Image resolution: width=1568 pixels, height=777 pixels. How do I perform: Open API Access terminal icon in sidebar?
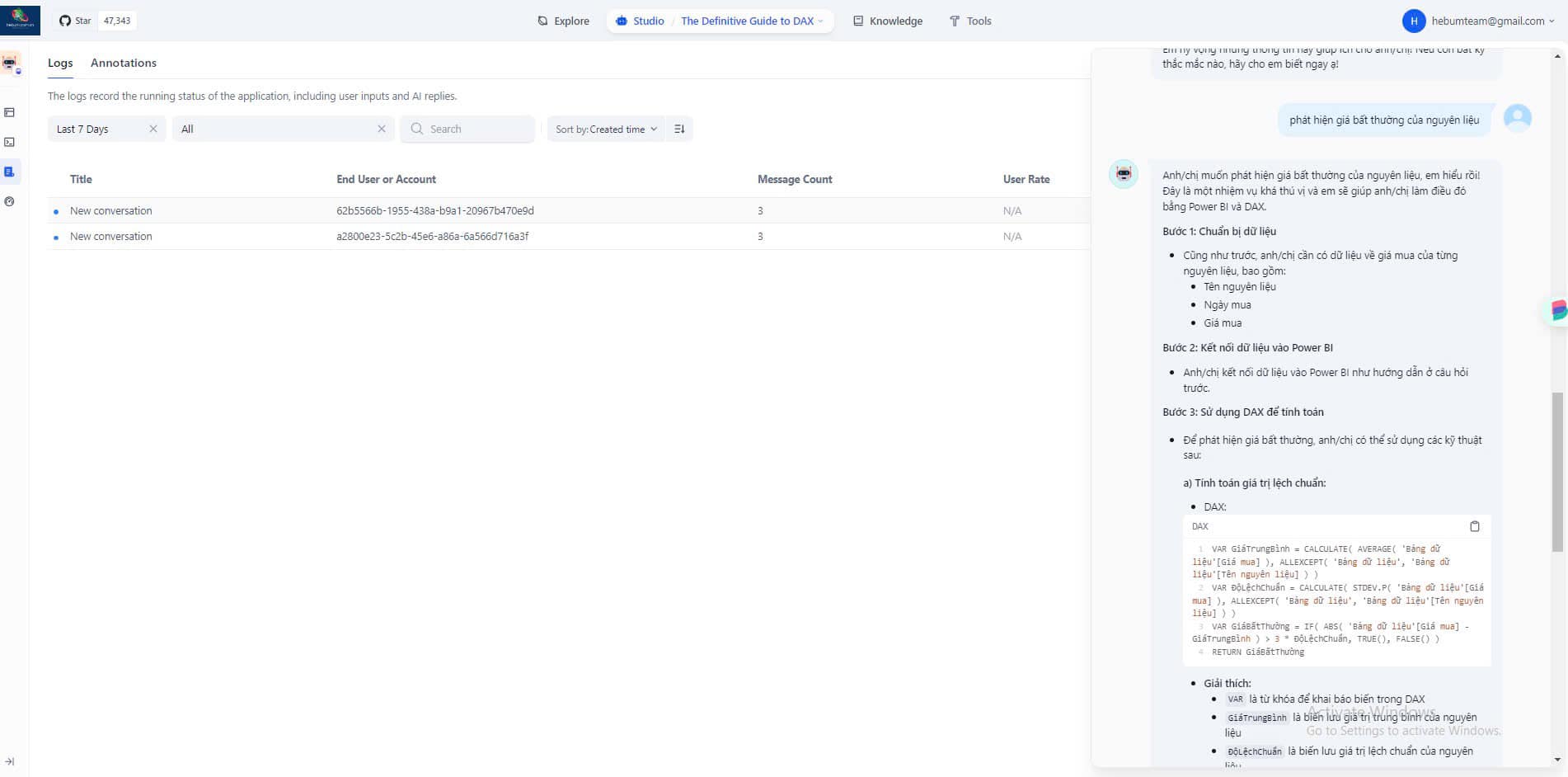pyautogui.click(x=10, y=142)
